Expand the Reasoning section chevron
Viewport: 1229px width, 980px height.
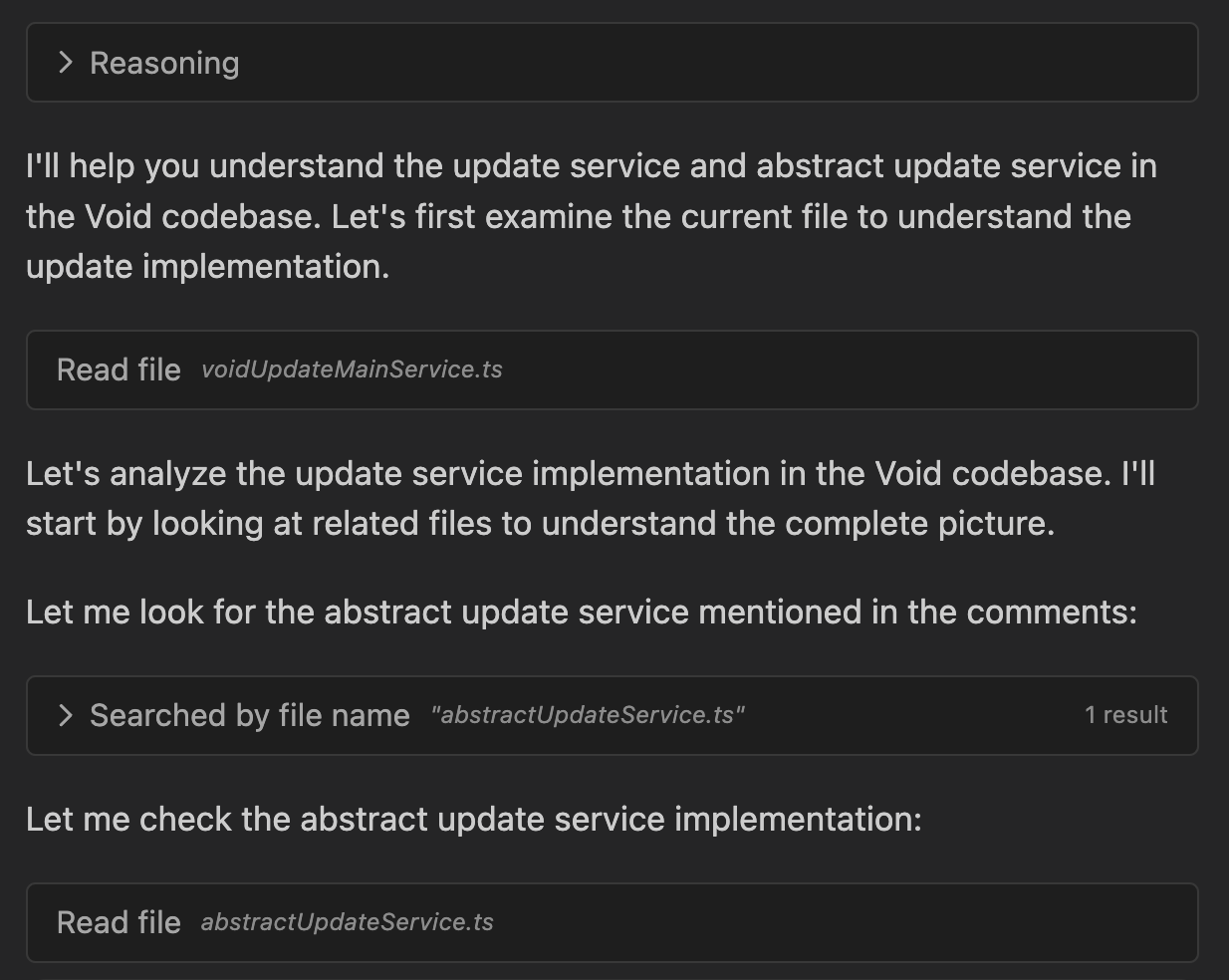(x=66, y=63)
